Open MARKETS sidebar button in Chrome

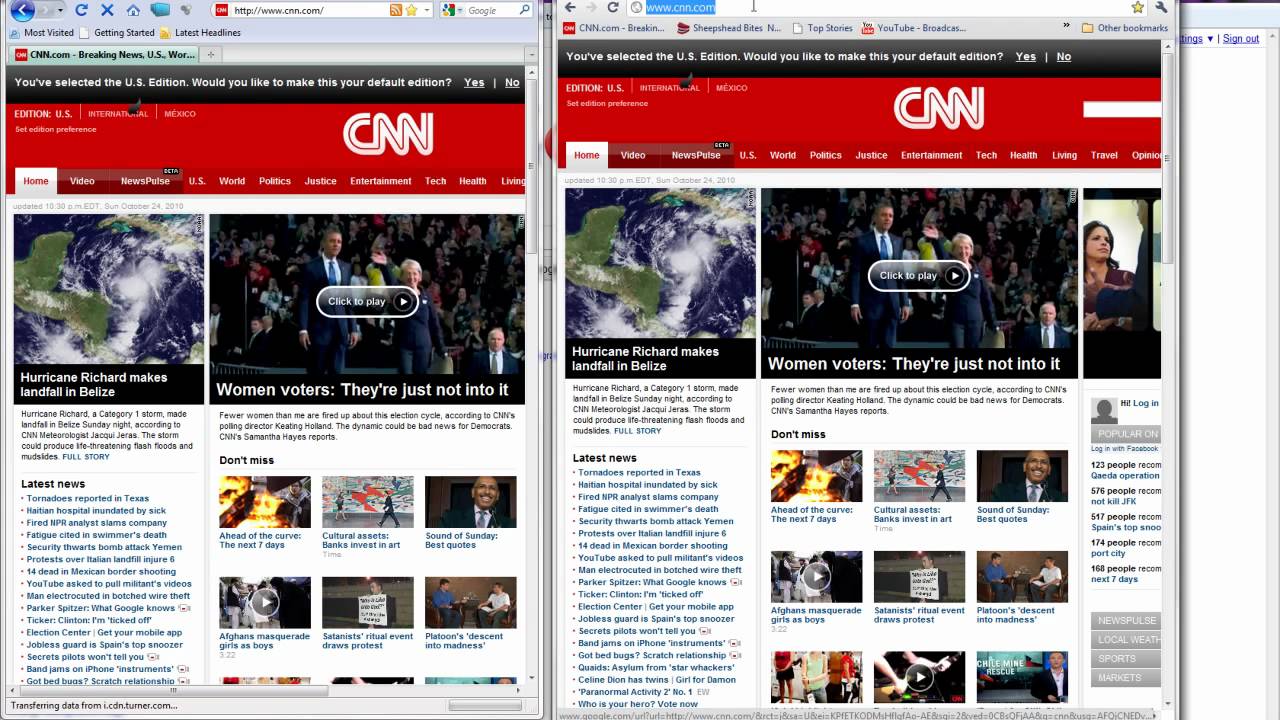(x=1126, y=678)
